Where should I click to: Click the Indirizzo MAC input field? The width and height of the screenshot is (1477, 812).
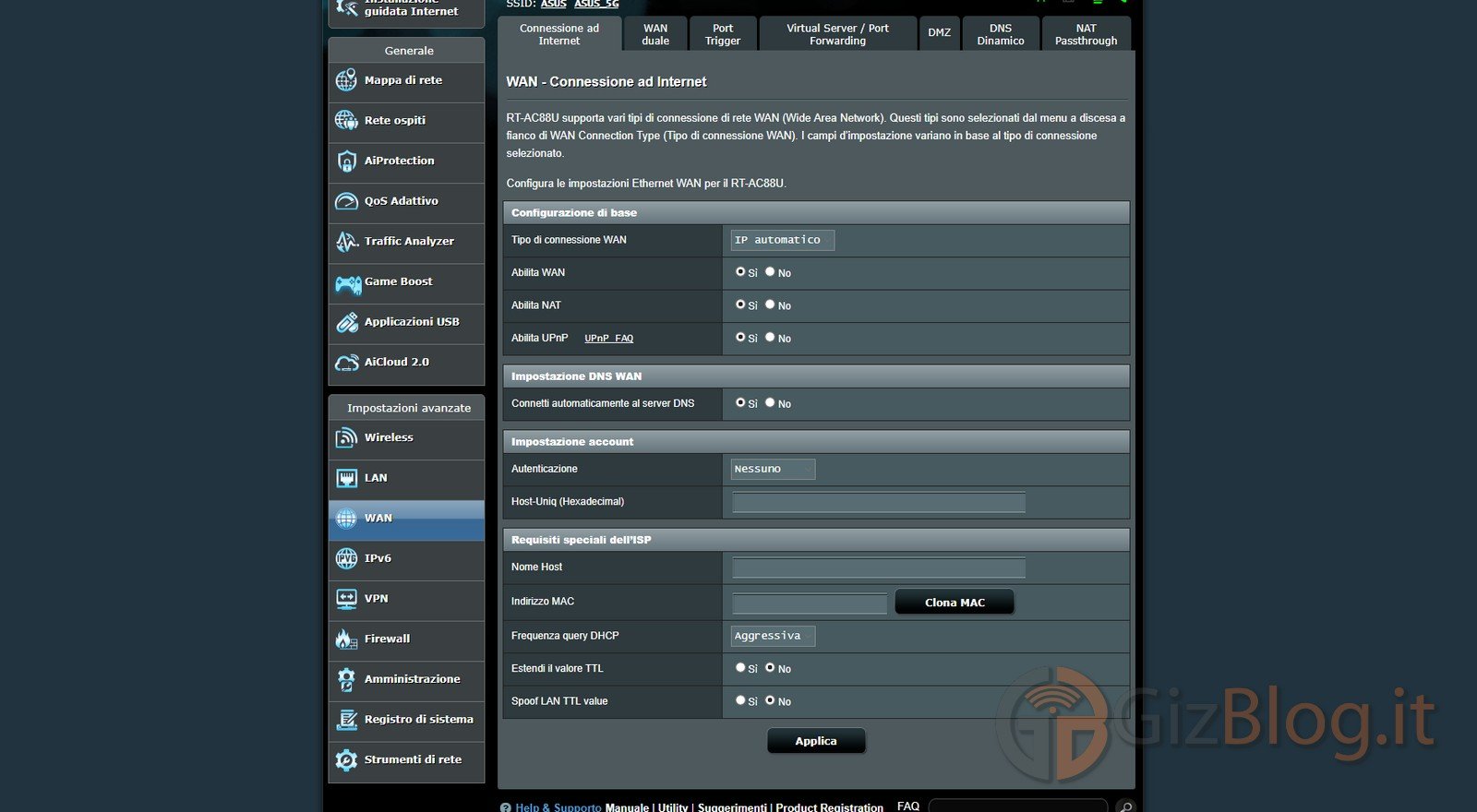point(810,603)
